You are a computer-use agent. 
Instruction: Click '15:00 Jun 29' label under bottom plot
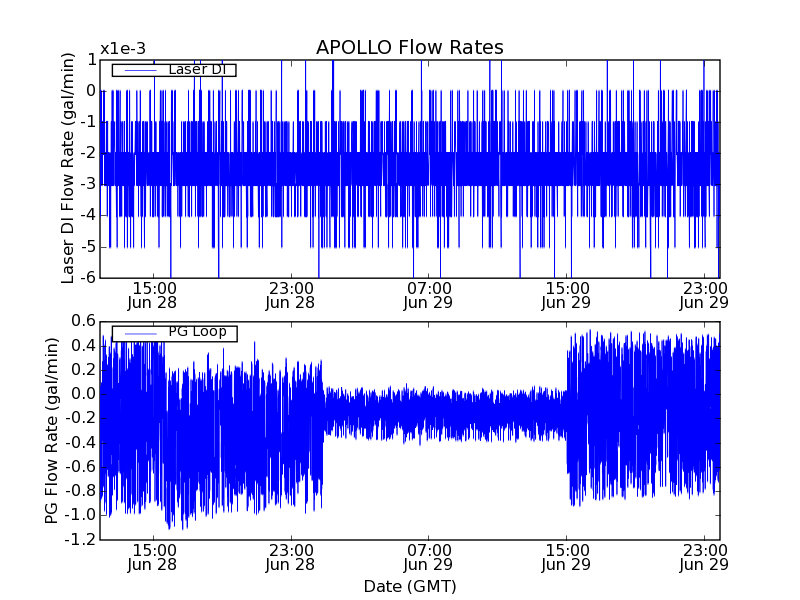pyautogui.click(x=566, y=558)
